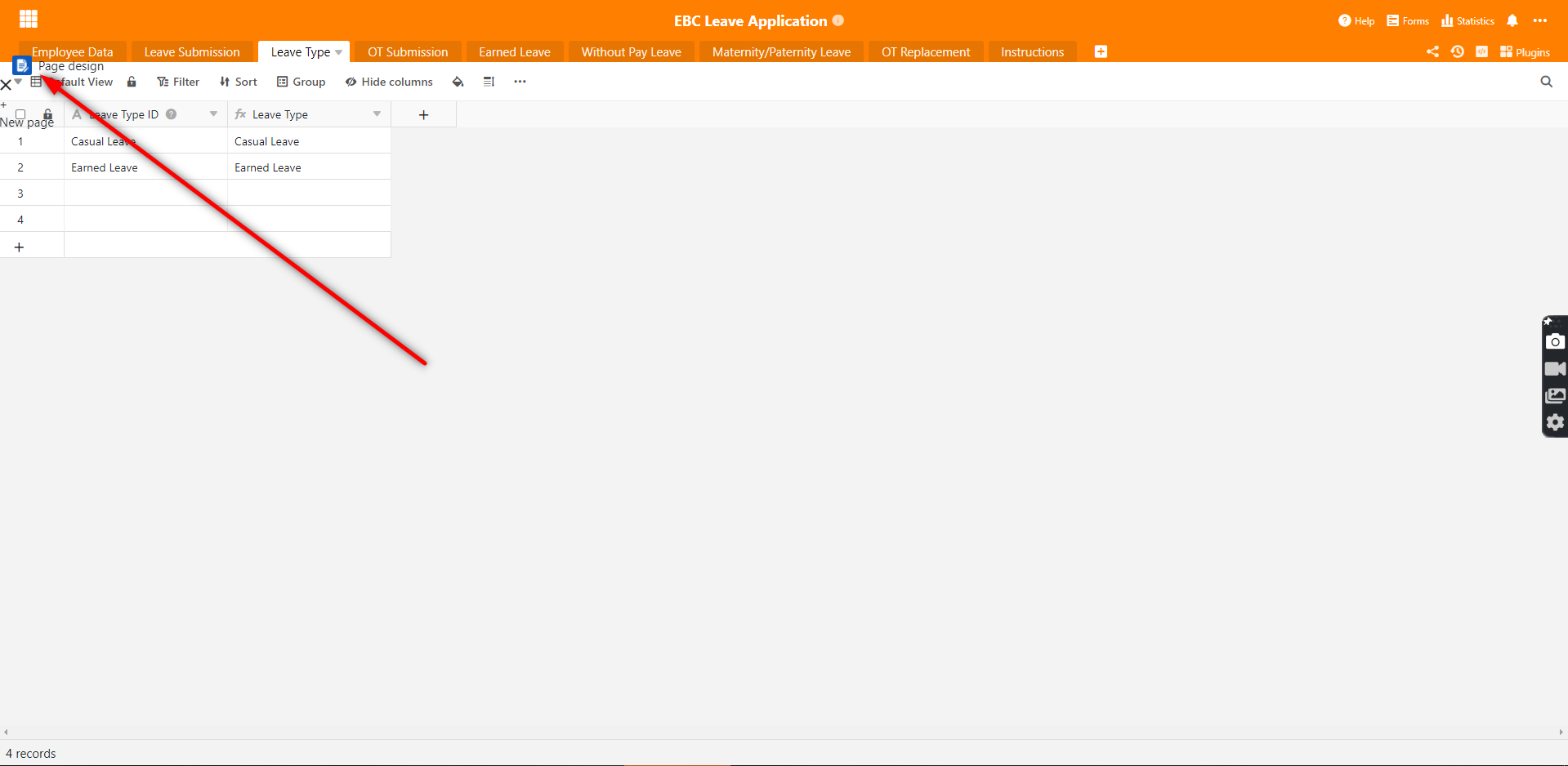The height and width of the screenshot is (766, 1568).
Task: Click the camera screenshot icon in side widget
Action: pyautogui.click(x=1555, y=342)
